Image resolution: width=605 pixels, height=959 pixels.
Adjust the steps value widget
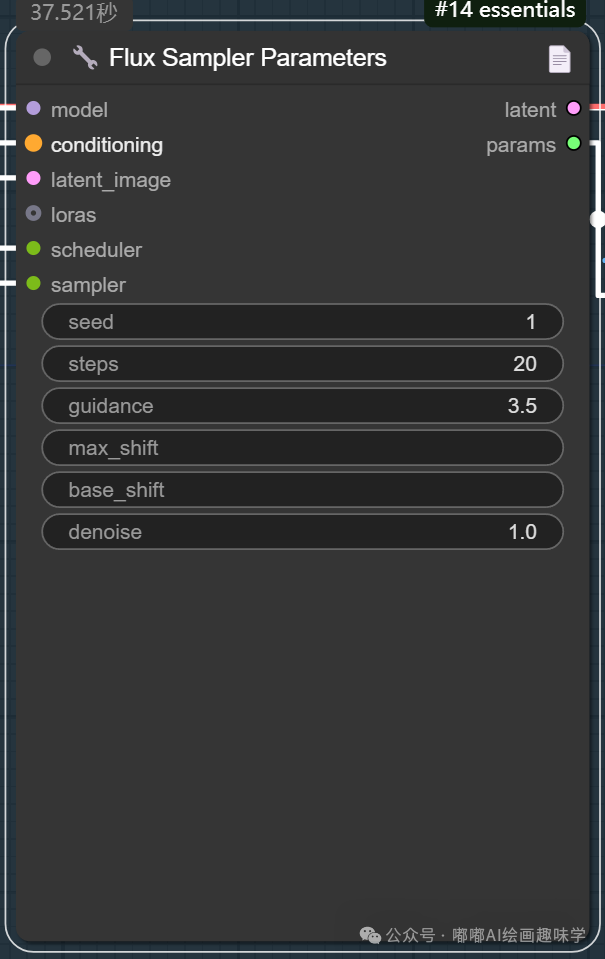302,364
